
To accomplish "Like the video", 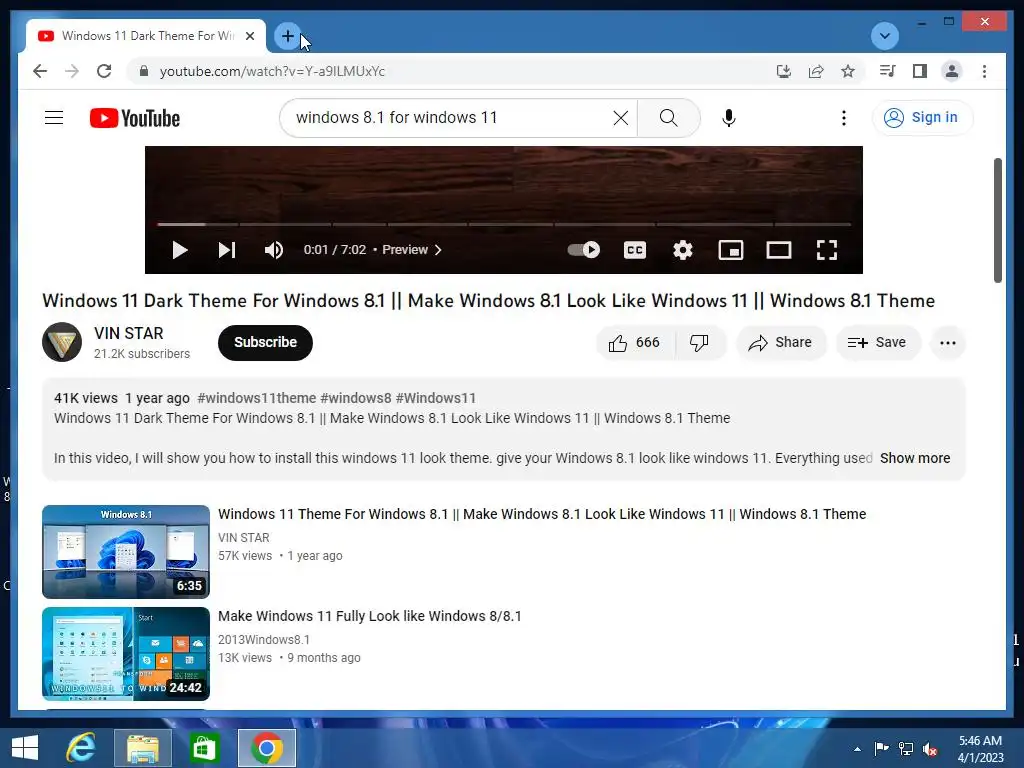I will (x=635, y=342).
